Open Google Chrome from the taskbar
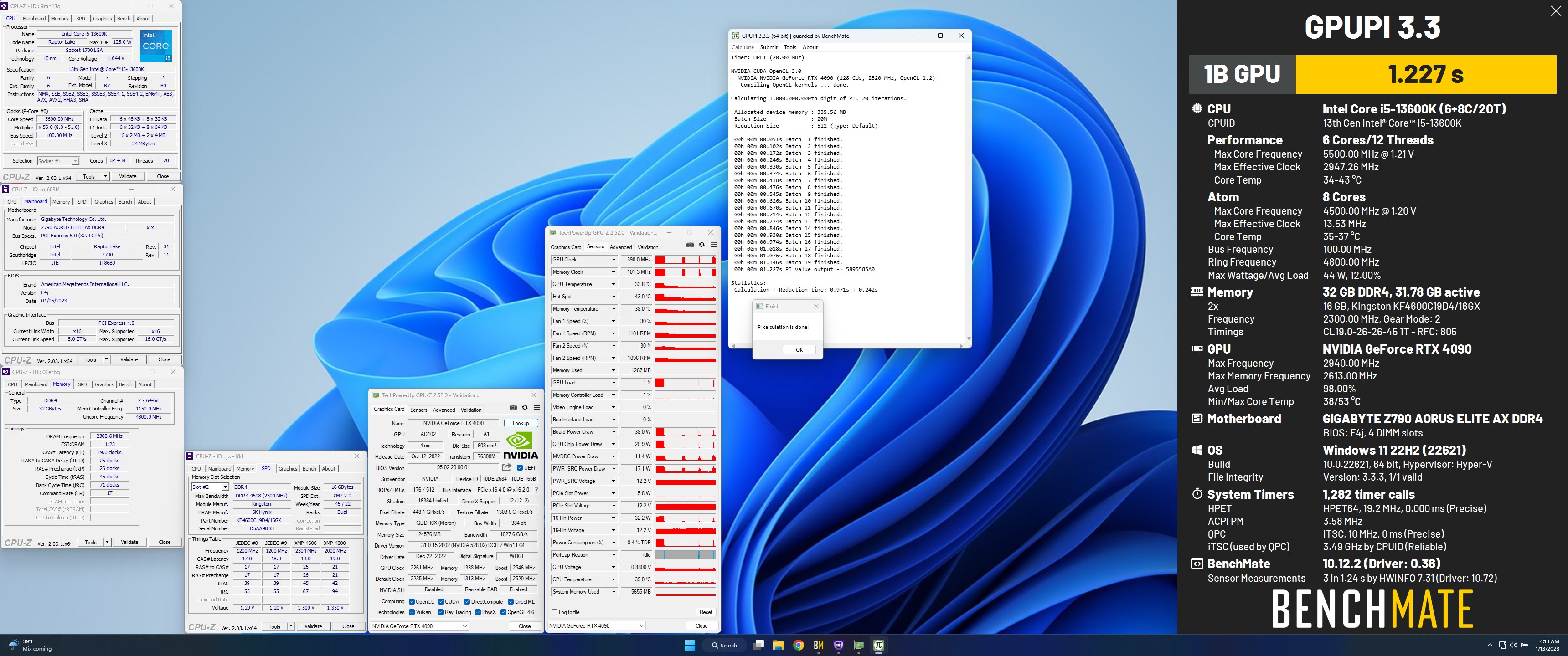 coord(799,645)
